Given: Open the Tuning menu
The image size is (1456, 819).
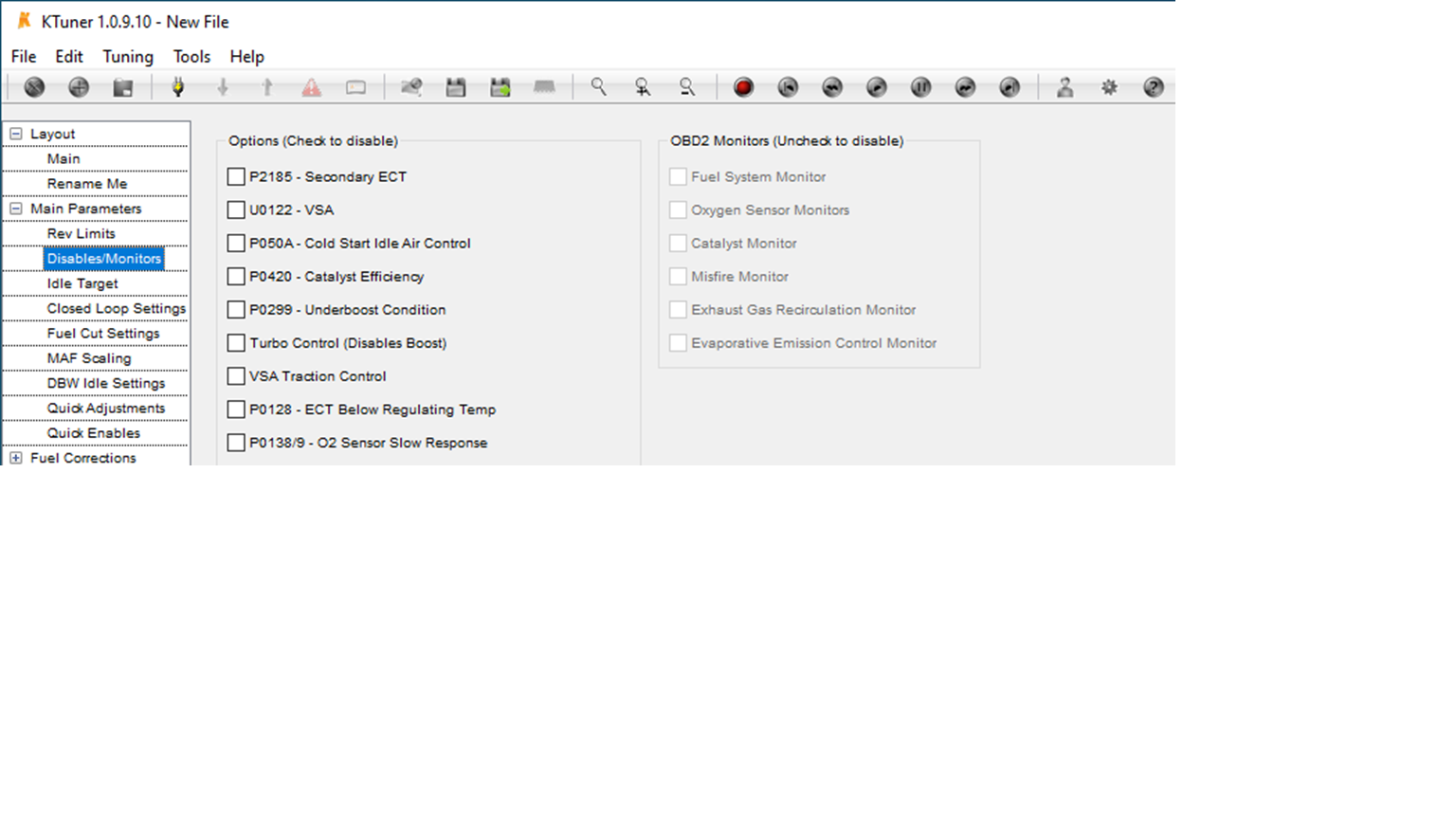Looking at the screenshot, I should click(x=128, y=57).
